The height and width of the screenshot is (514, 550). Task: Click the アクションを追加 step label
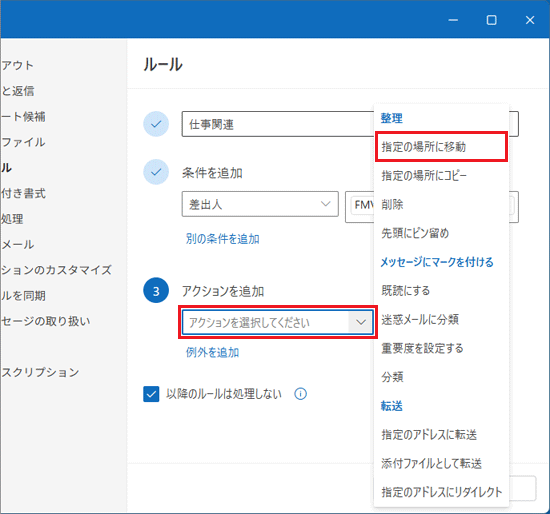(x=223, y=291)
